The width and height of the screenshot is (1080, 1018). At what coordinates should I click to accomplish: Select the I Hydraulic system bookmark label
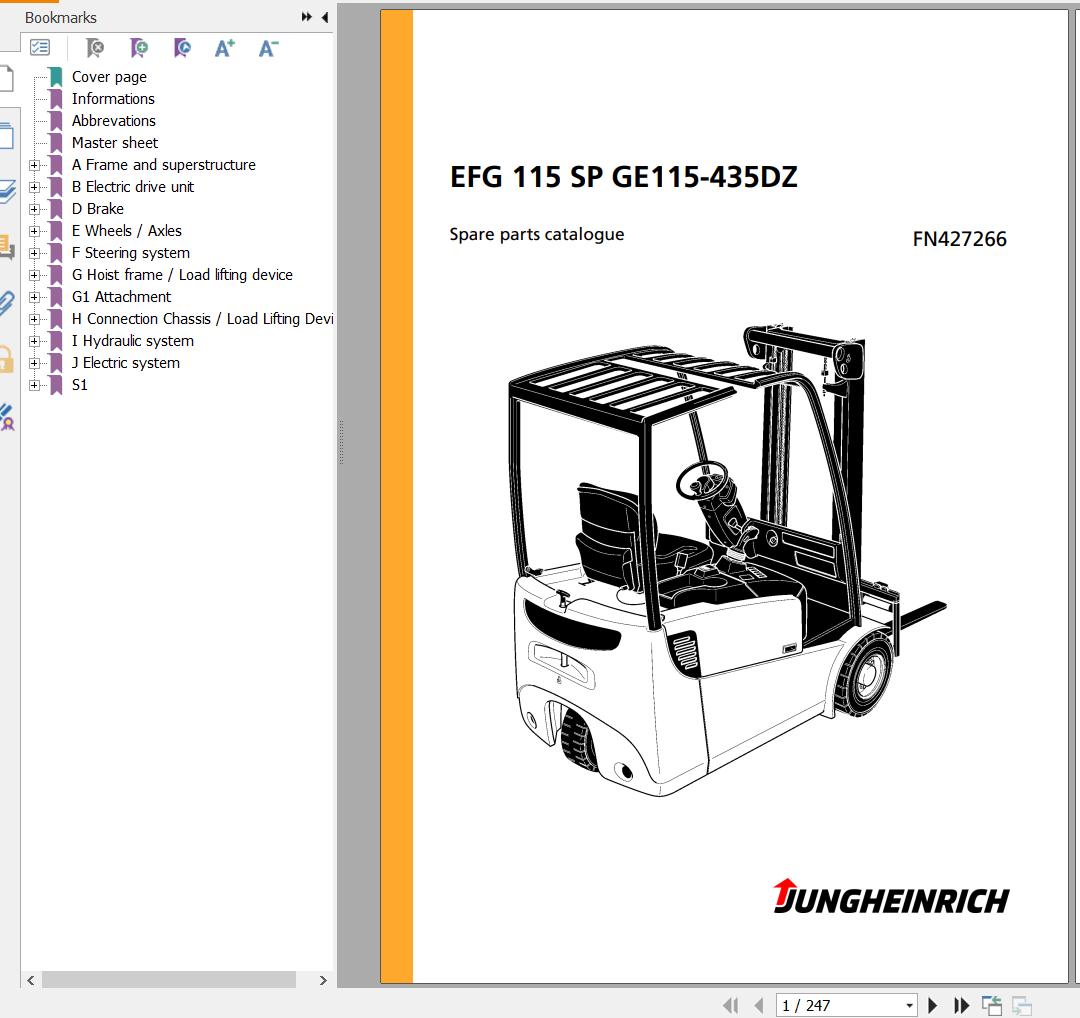click(x=133, y=341)
